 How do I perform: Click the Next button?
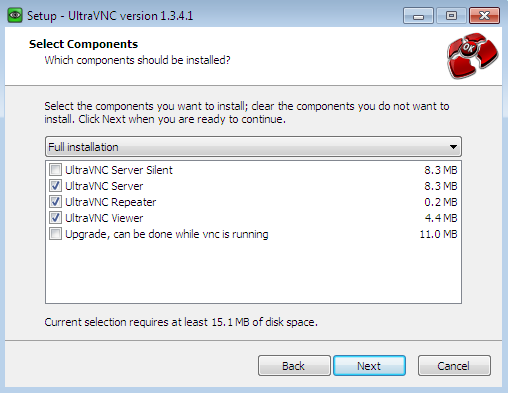369,366
